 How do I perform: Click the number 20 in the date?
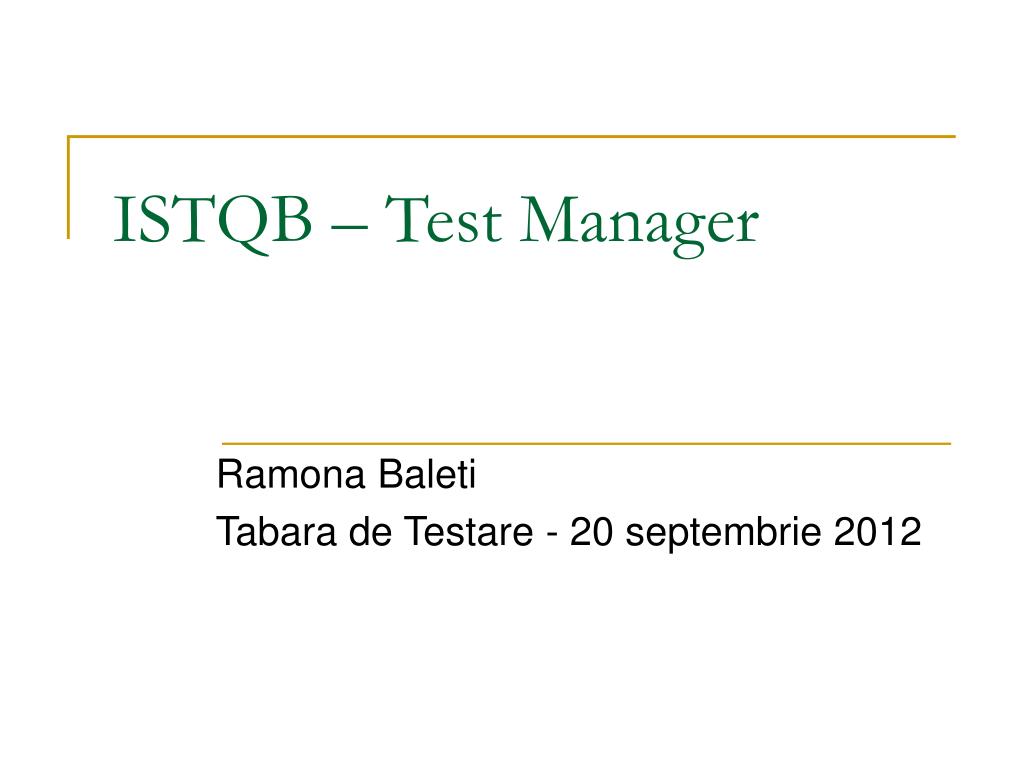tap(591, 532)
